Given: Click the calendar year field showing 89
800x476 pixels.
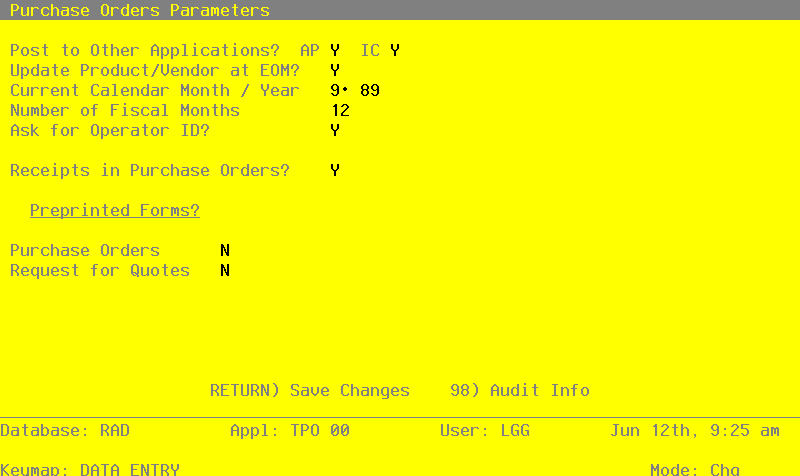Looking at the screenshot, I should click(x=370, y=90).
